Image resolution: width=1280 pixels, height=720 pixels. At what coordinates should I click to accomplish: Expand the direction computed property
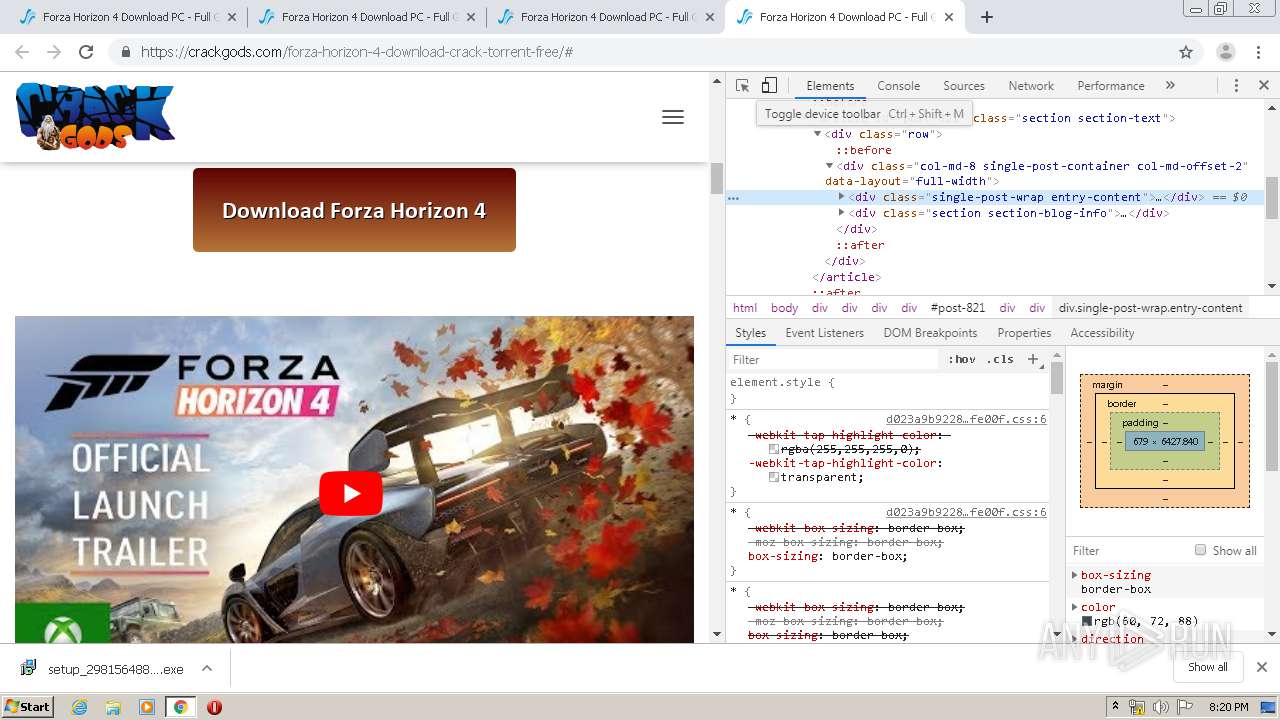pos(1075,639)
